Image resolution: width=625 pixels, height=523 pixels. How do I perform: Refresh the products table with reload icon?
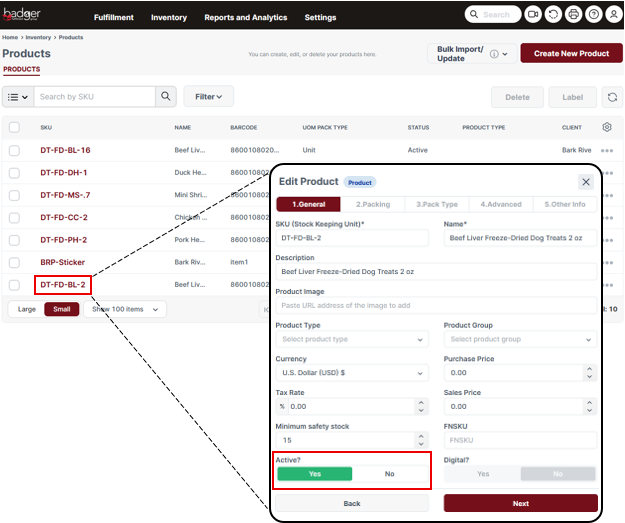612,97
